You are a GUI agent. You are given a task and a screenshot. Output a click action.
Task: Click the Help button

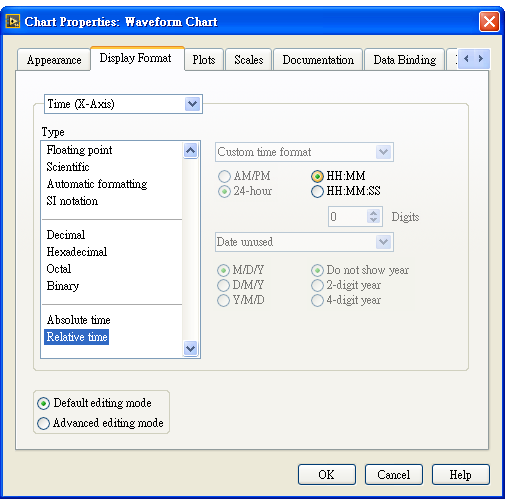point(461,474)
